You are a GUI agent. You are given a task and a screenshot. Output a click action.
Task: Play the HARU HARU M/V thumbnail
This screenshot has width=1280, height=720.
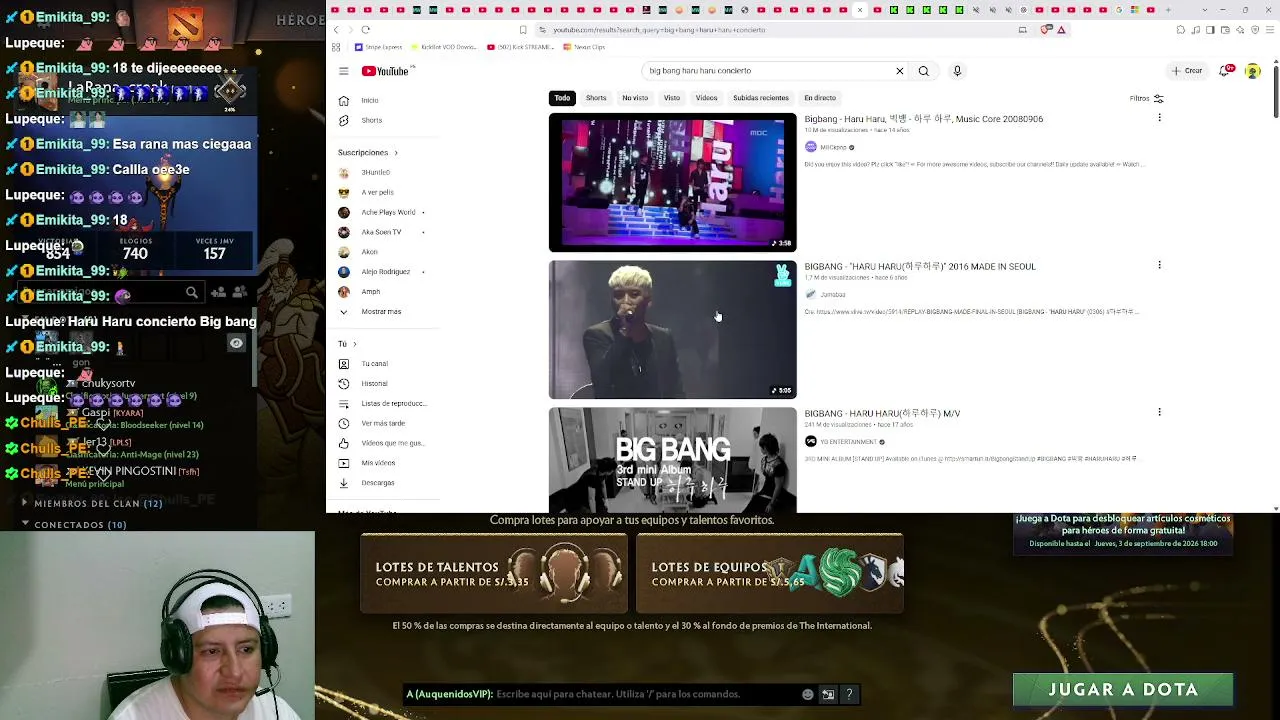pos(672,460)
